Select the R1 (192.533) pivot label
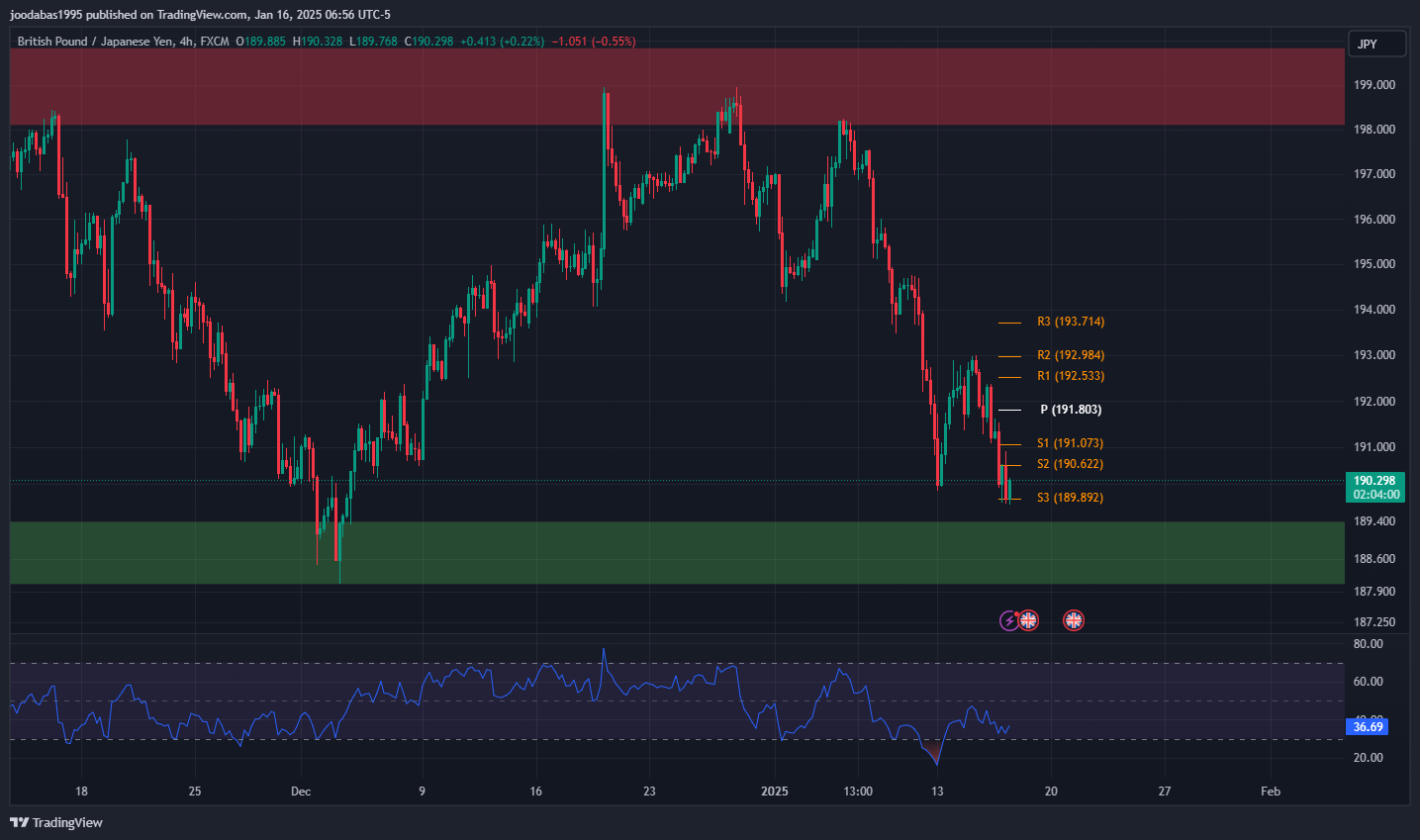 coord(1071,376)
